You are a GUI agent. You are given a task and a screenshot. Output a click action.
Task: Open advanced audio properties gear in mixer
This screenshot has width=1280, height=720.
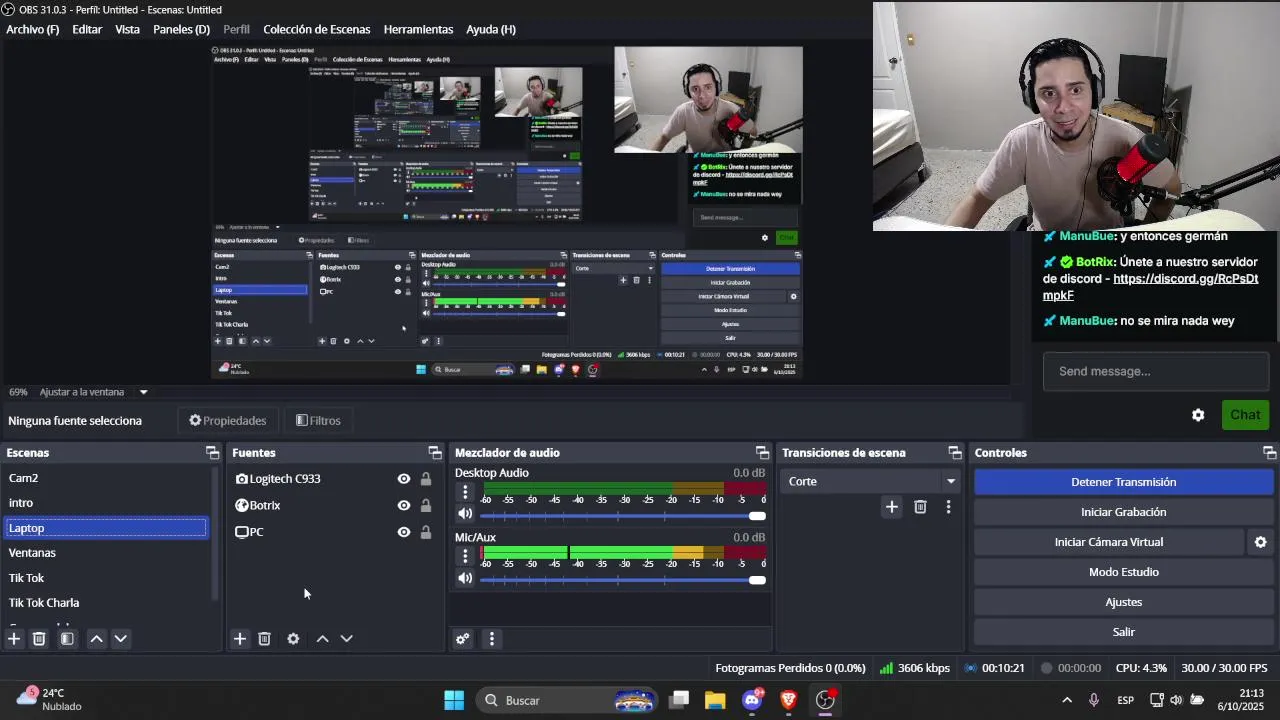[463, 638]
